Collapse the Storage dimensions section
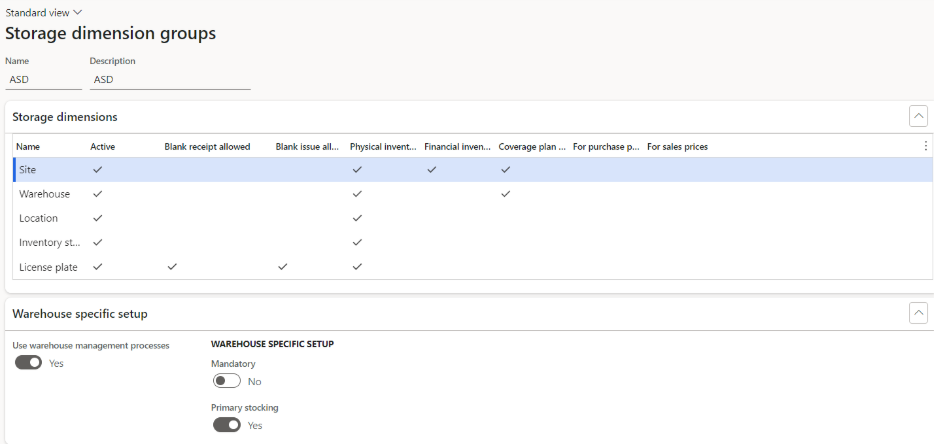Viewport: 936px width, 444px height. click(x=918, y=116)
